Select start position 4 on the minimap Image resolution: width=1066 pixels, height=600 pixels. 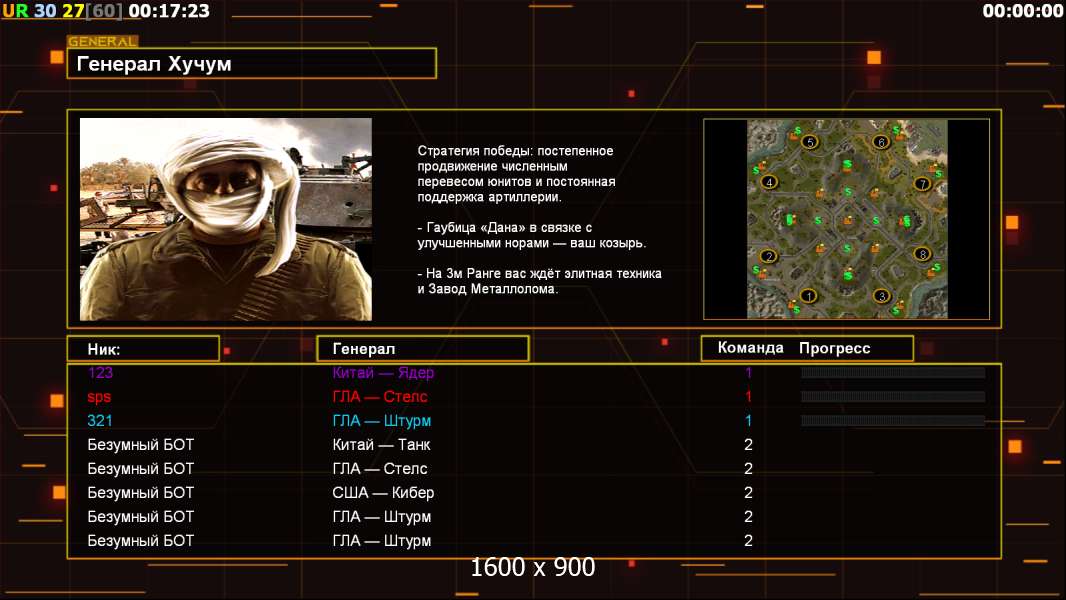click(768, 182)
